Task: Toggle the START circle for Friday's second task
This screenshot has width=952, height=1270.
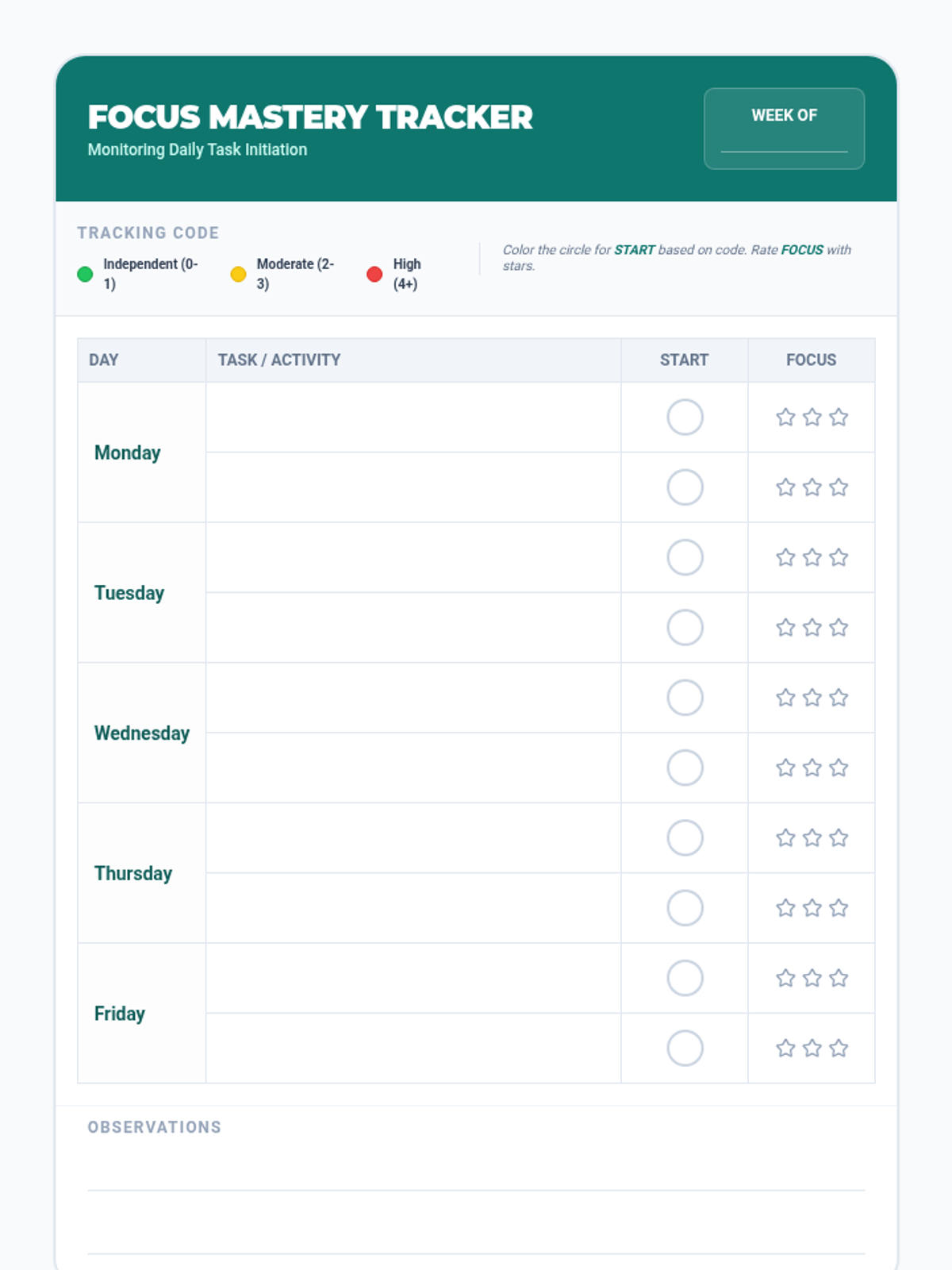Action: [x=685, y=1049]
